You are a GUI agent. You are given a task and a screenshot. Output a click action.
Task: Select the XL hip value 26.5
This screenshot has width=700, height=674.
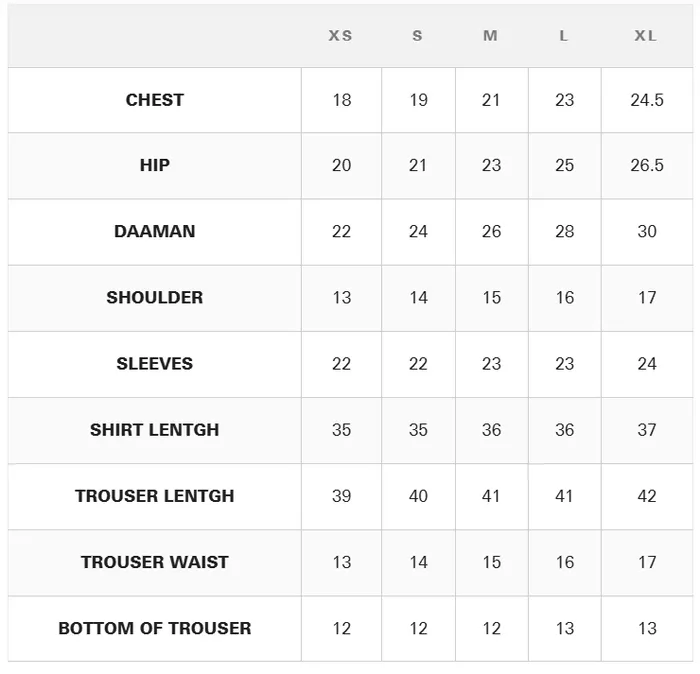click(x=647, y=166)
